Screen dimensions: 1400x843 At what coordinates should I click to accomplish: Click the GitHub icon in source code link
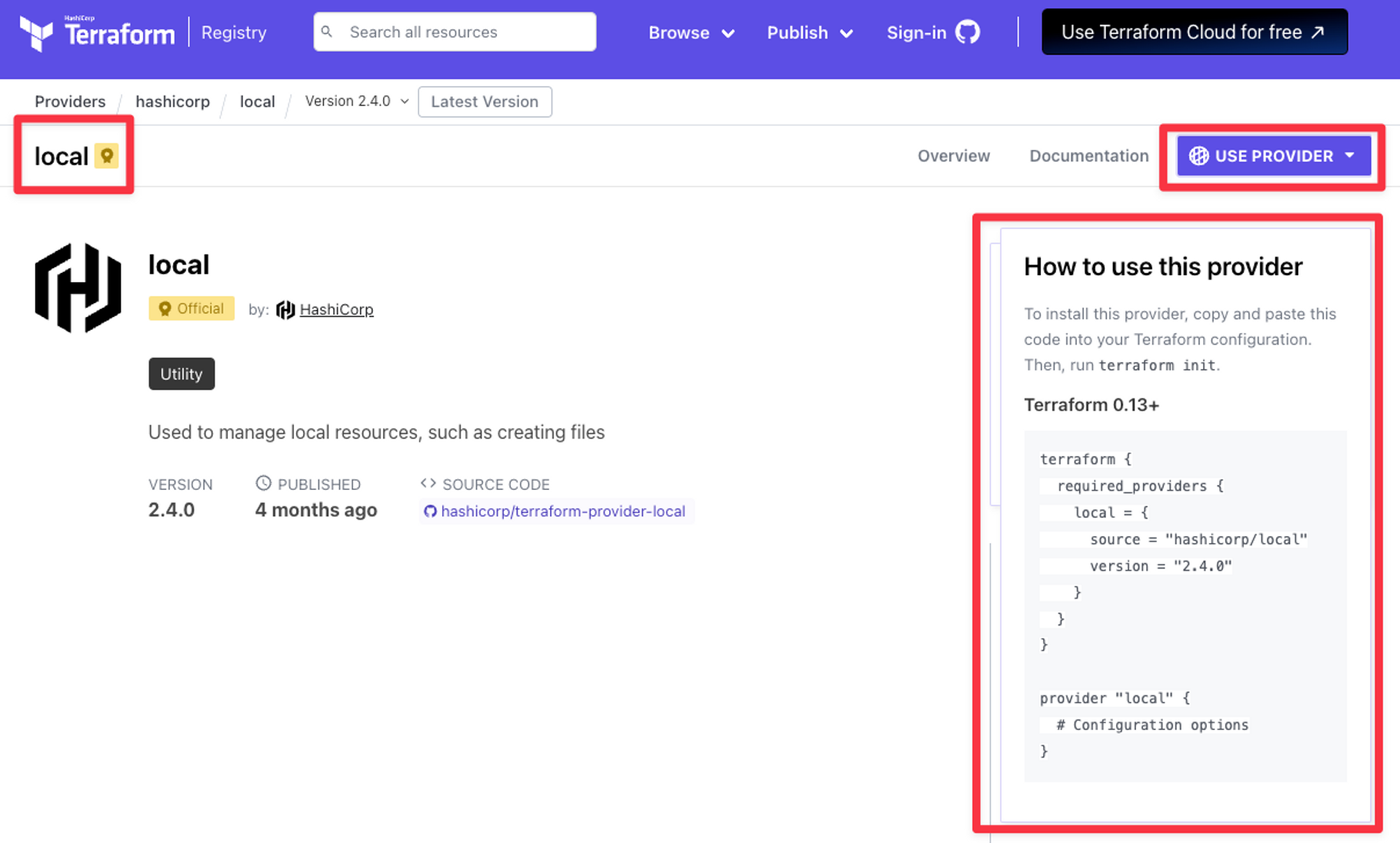click(430, 511)
